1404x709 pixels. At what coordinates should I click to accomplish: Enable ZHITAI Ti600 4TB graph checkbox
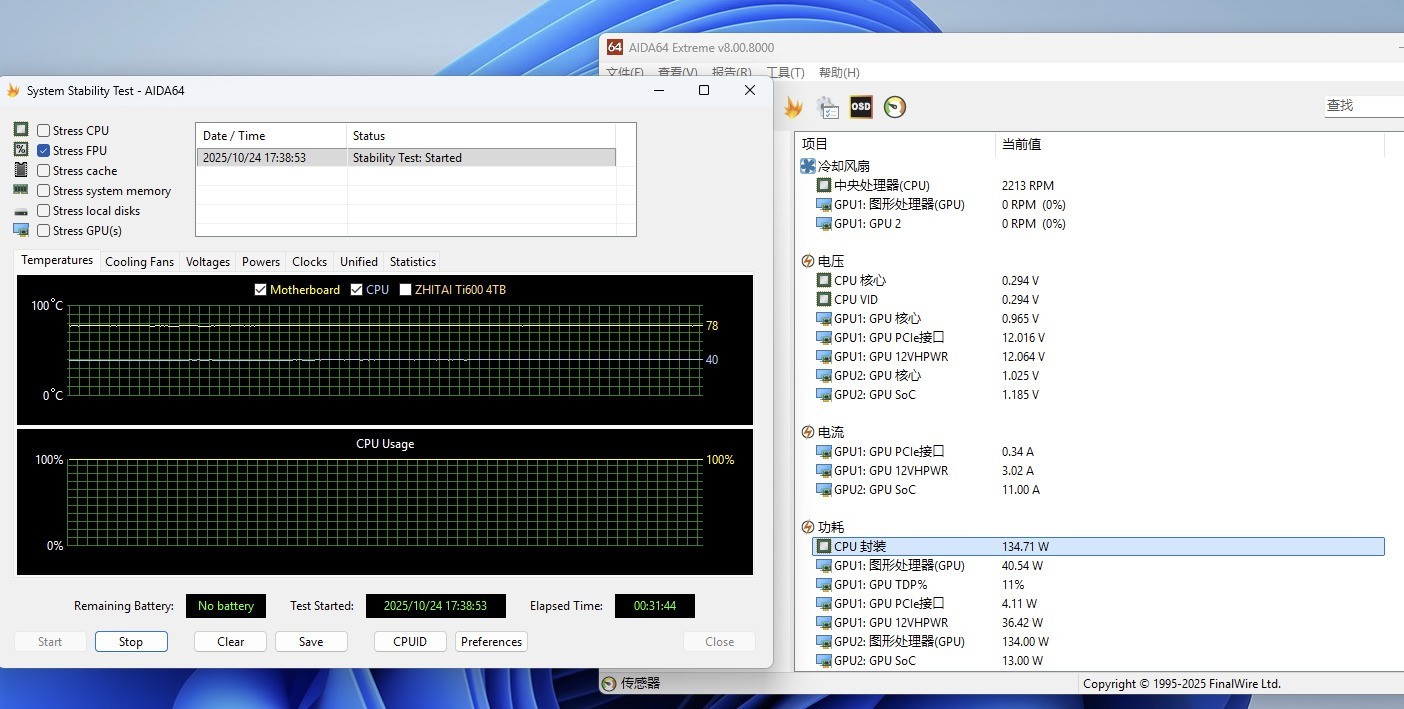[406, 290]
